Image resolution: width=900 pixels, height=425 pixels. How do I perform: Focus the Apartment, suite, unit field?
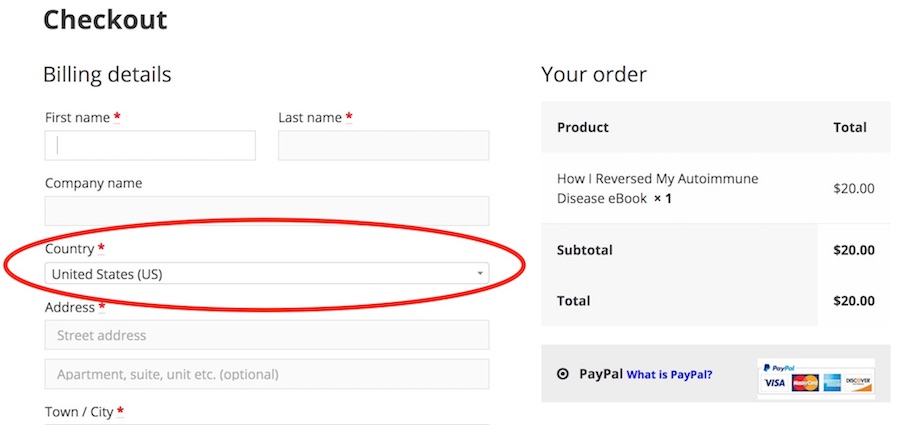tap(267, 374)
